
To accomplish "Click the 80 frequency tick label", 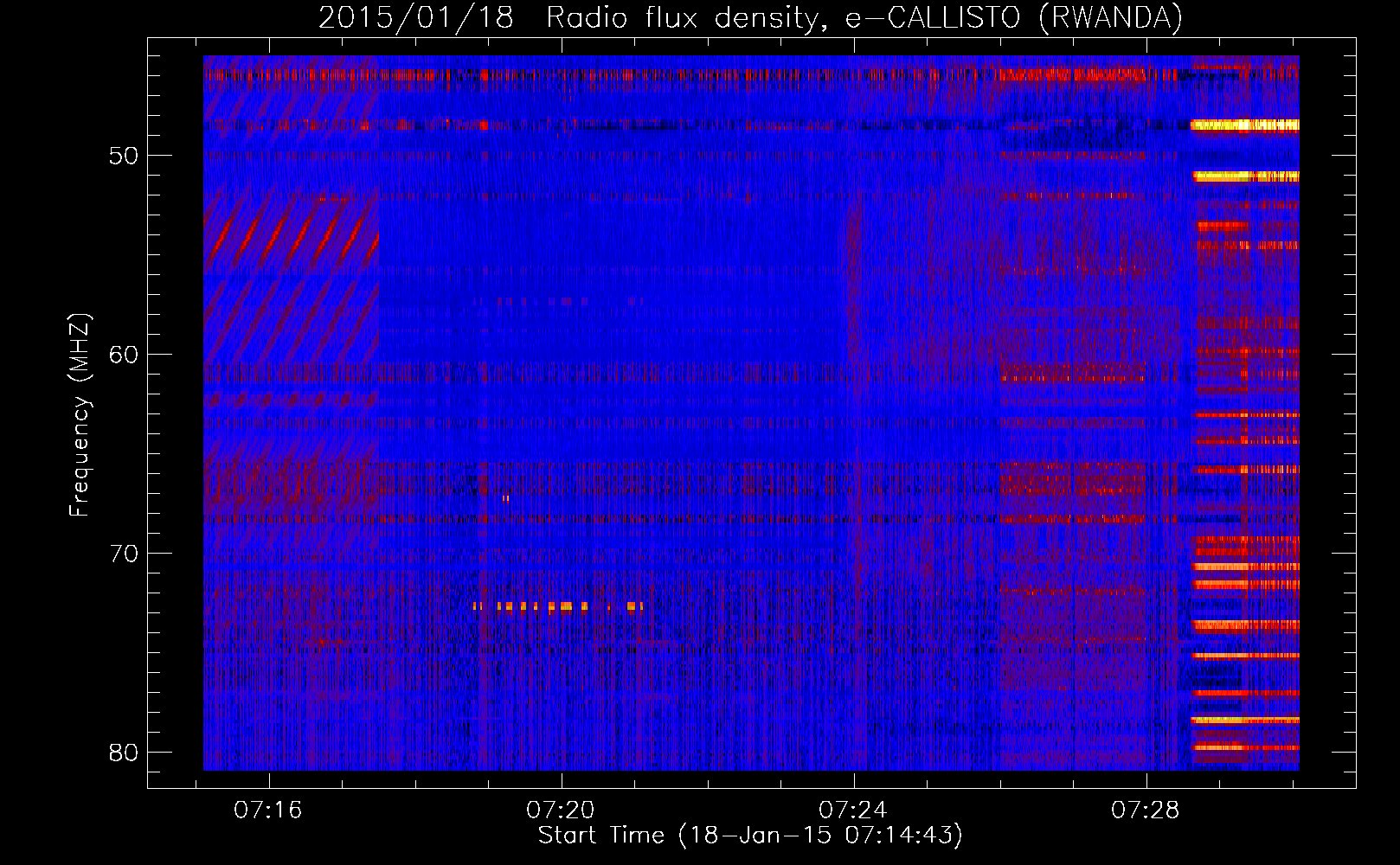I will [x=124, y=753].
